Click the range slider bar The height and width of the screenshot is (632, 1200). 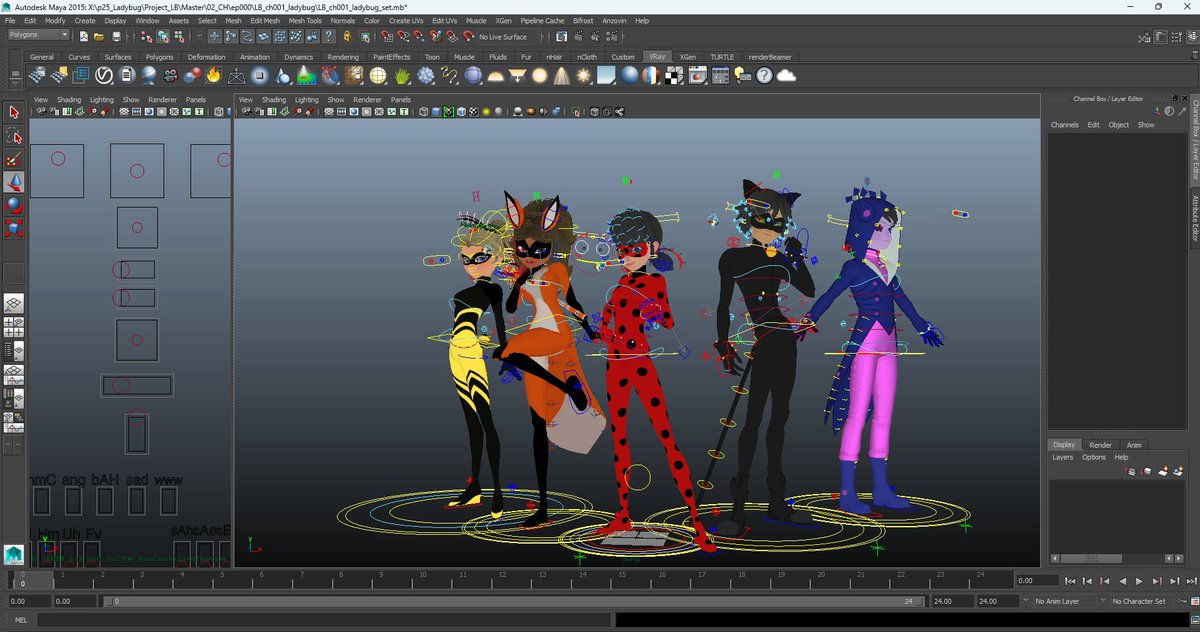coord(513,601)
